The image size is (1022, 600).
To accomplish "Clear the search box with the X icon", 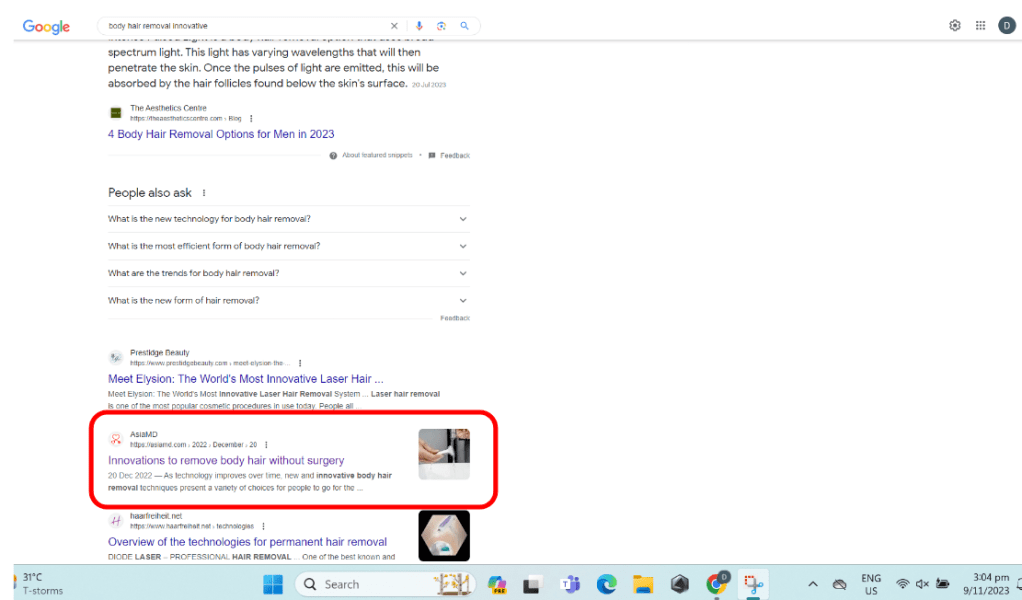I will pos(394,26).
